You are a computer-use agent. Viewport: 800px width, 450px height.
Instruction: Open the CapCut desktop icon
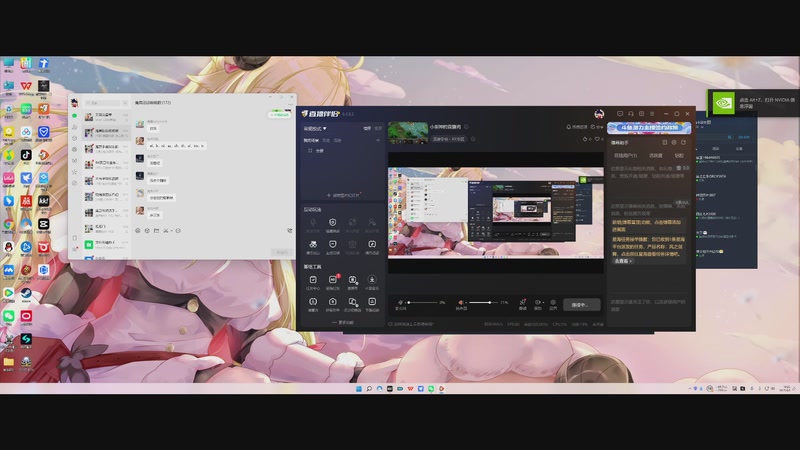click(x=43, y=224)
